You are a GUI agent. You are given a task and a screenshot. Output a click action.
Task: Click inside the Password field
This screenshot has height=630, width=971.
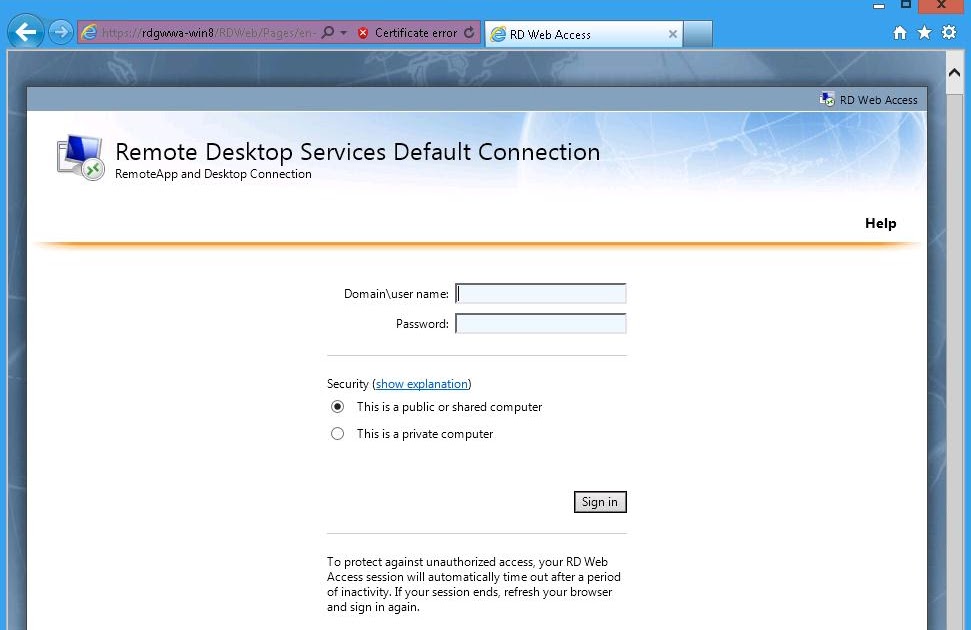click(x=540, y=323)
